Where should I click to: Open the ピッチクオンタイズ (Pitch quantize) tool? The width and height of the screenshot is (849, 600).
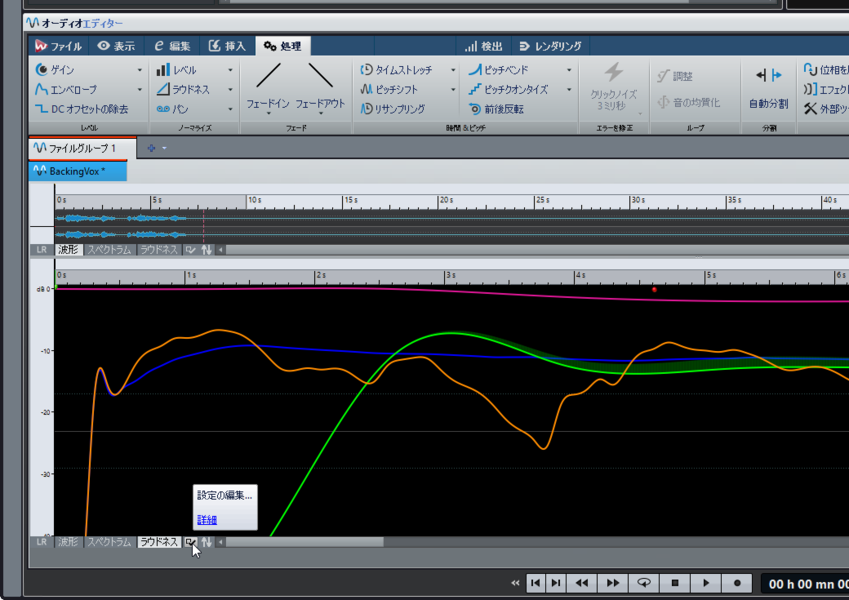508,89
